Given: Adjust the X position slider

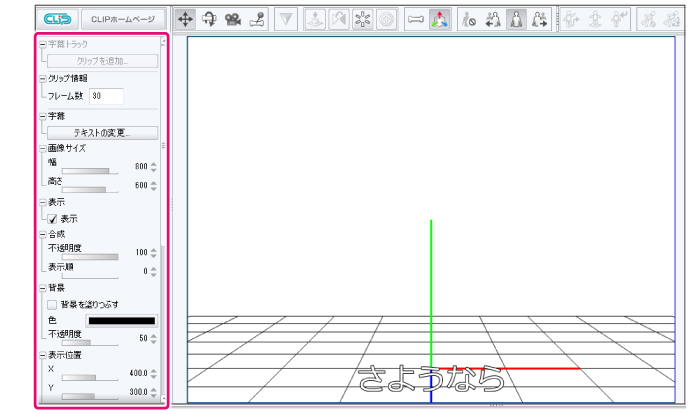Looking at the screenshot, I should [x=90, y=378].
